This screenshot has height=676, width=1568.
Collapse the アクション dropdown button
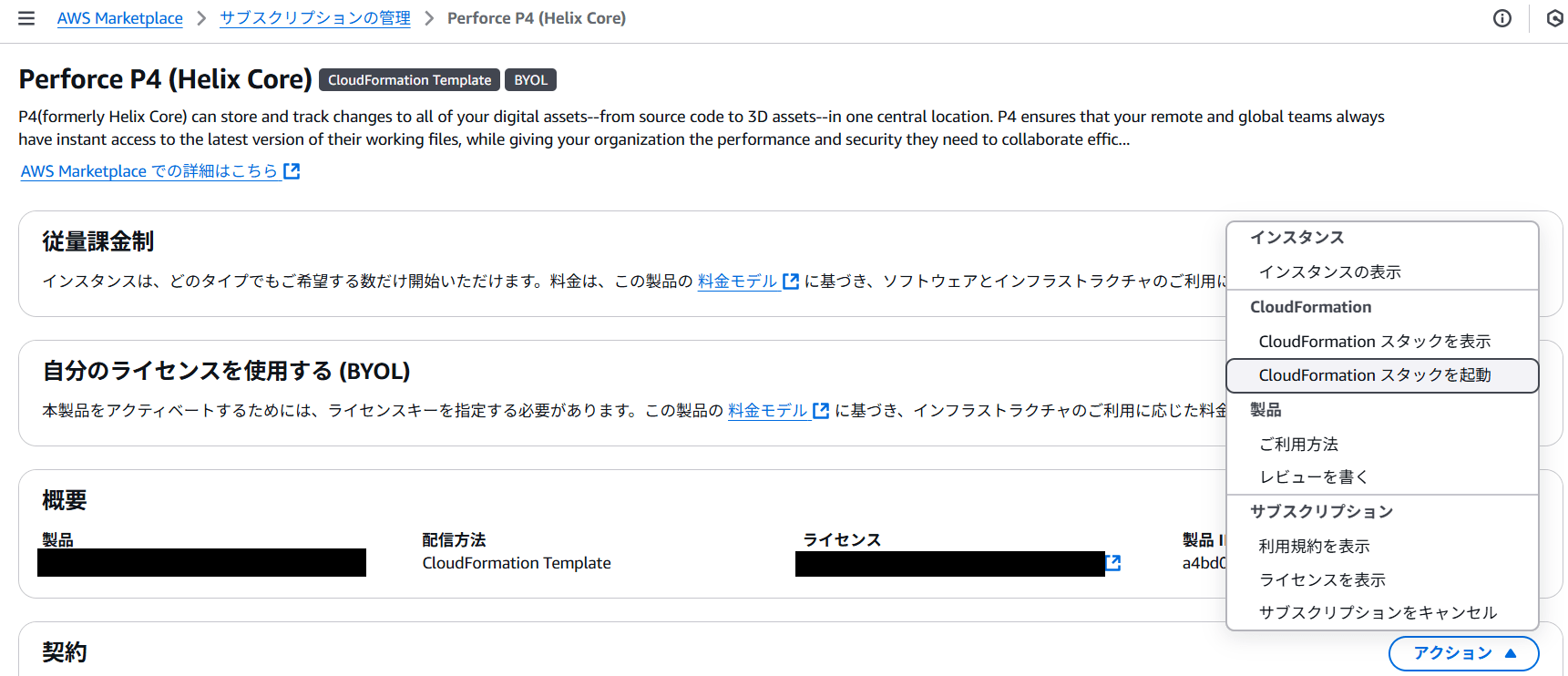(x=1463, y=653)
